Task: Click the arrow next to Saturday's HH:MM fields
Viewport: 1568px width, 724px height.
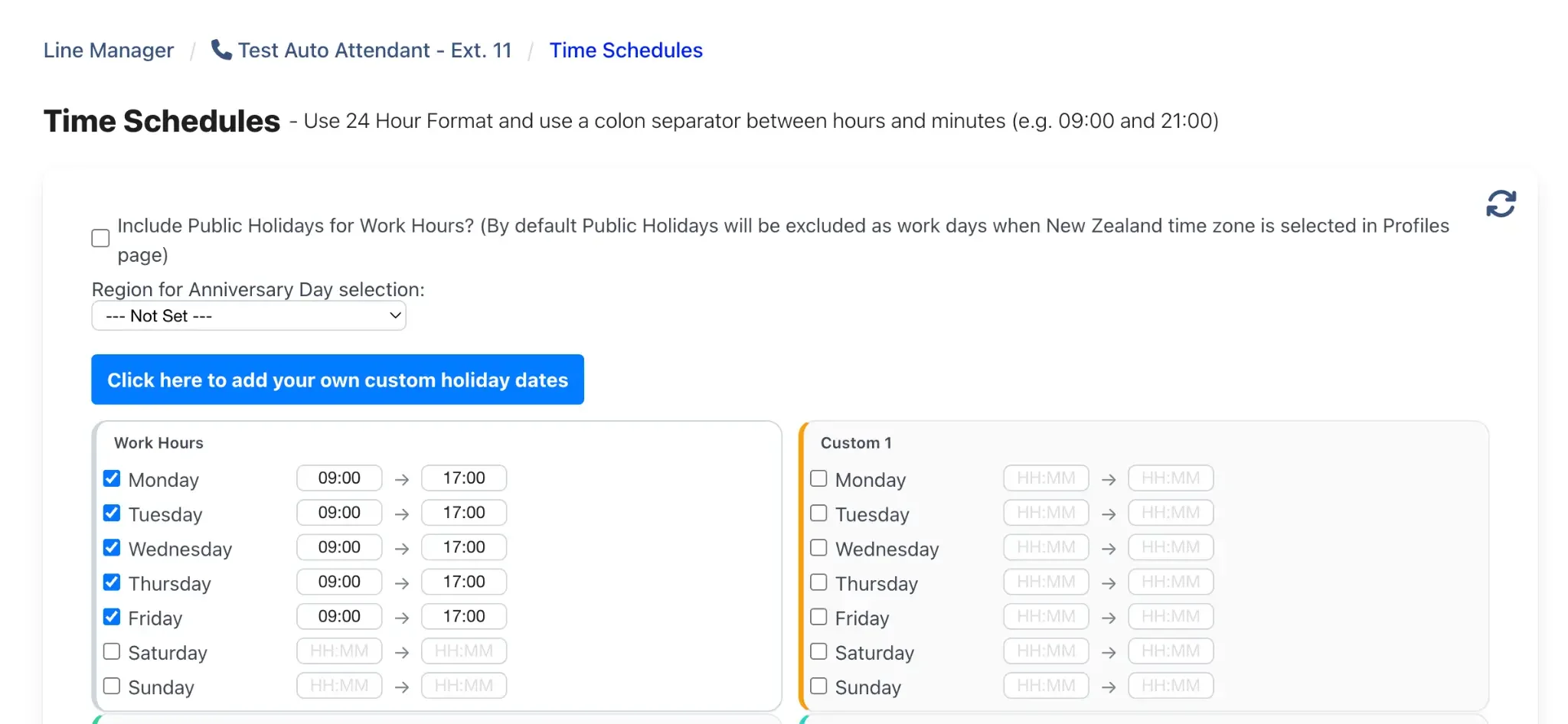Action: [x=402, y=651]
